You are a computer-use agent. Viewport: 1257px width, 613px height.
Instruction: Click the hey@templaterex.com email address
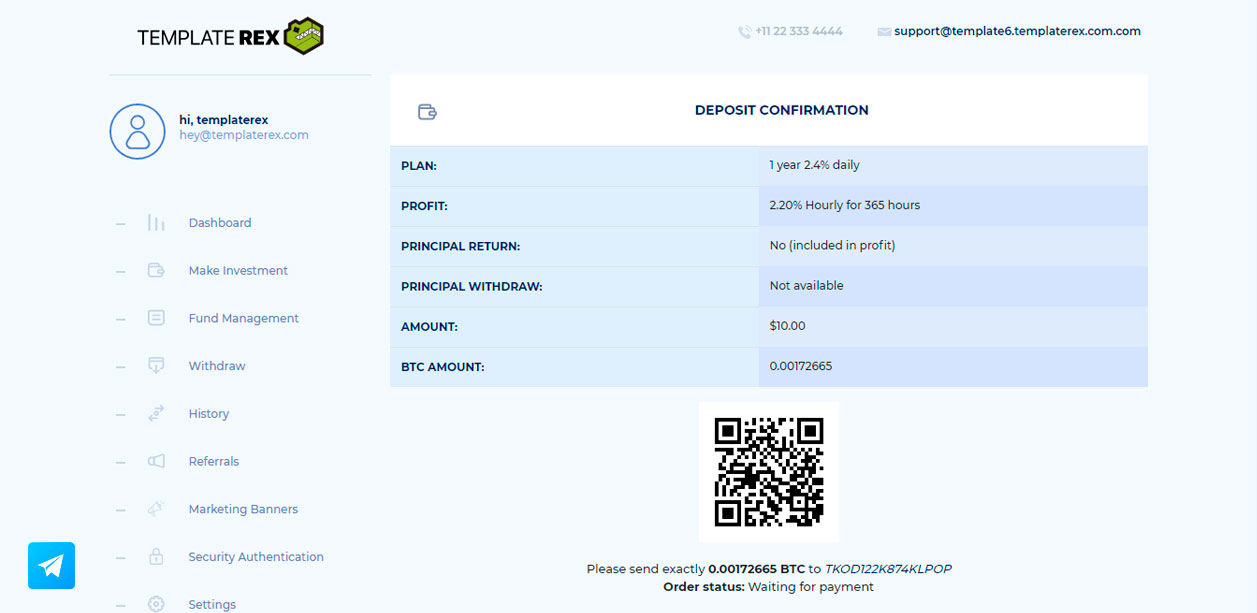(x=244, y=135)
